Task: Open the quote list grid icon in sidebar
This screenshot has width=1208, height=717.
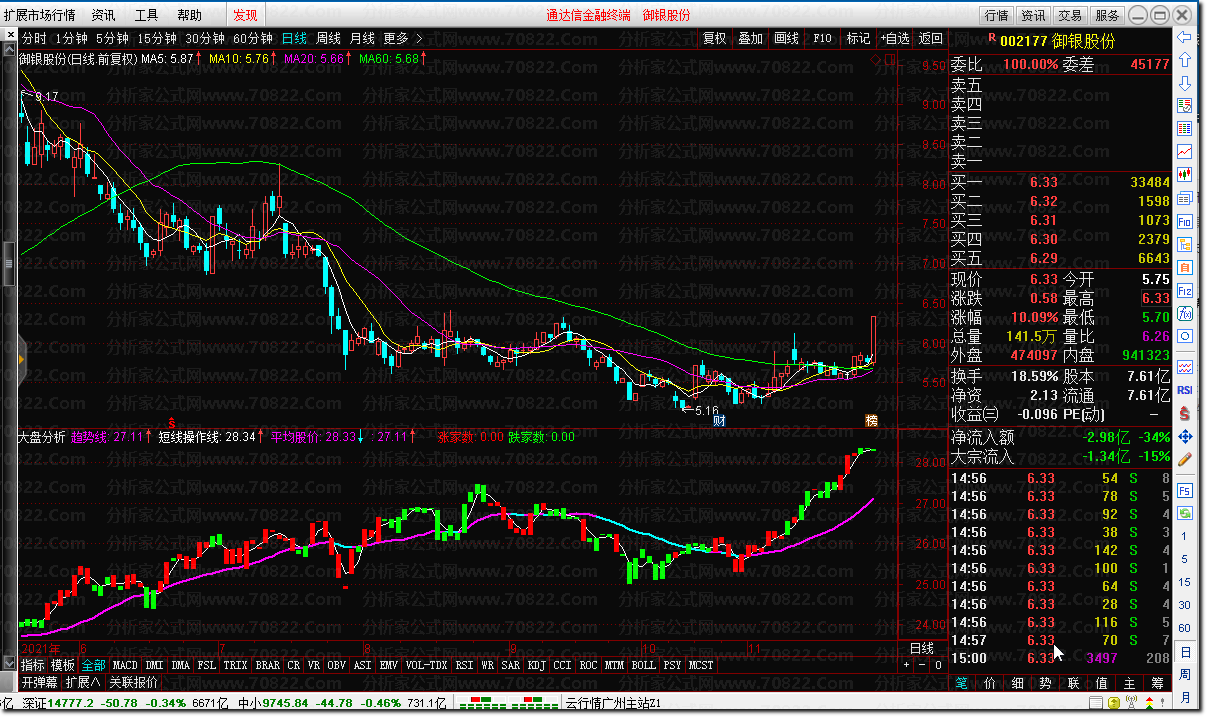Action: [1185, 129]
